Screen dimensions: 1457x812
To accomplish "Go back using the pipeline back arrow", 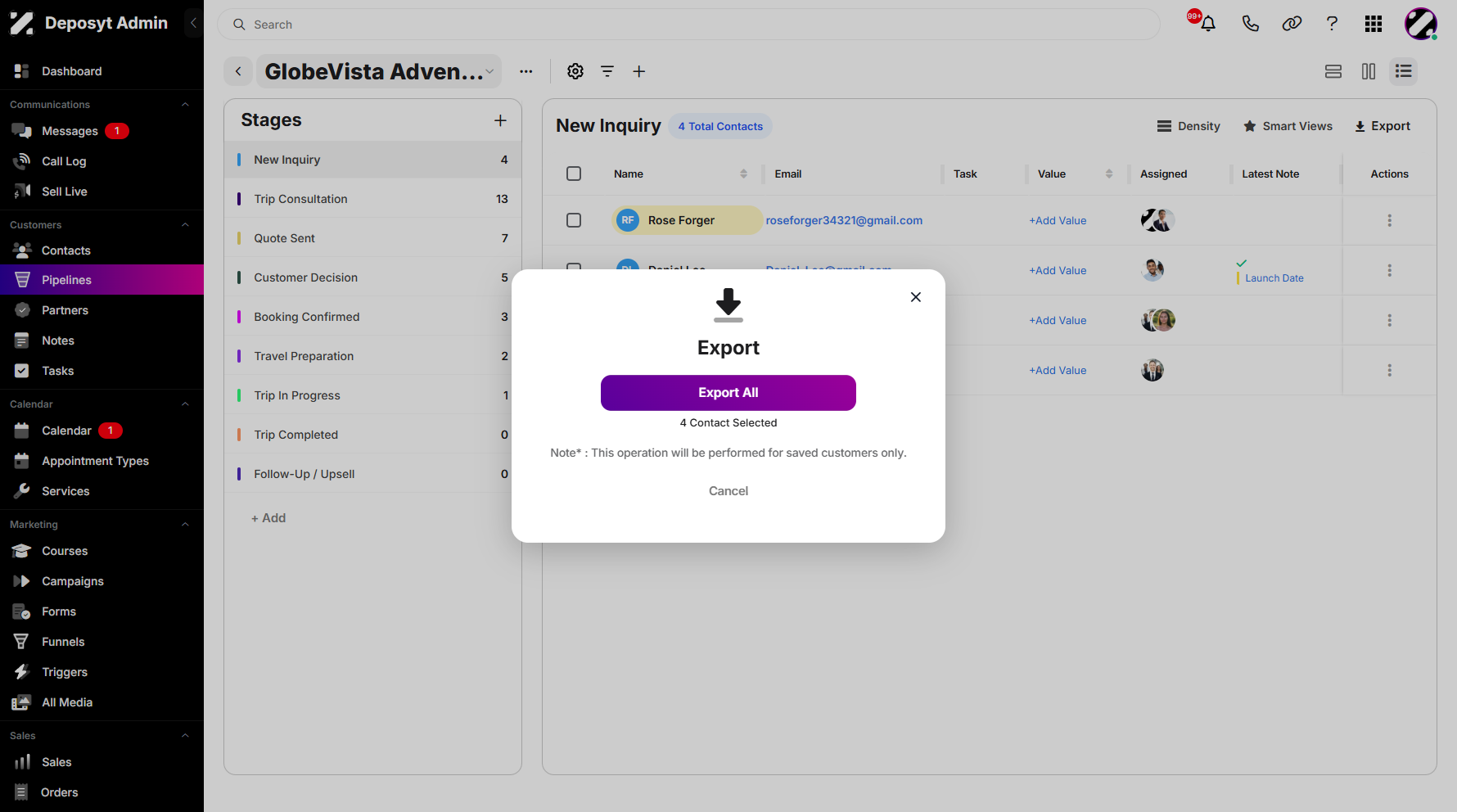I will click(238, 71).
